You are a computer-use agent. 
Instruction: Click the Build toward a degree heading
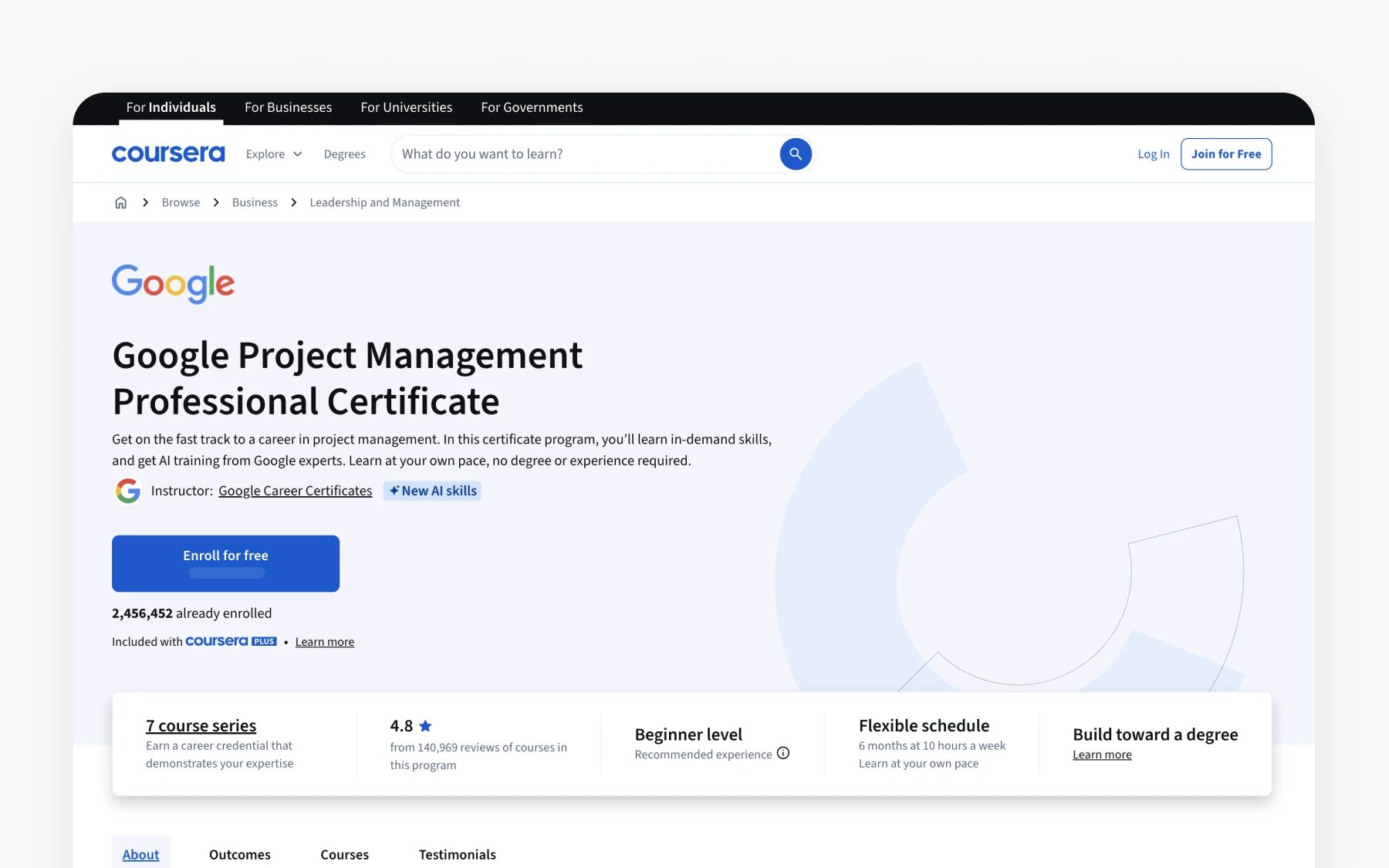[1155, 735]
